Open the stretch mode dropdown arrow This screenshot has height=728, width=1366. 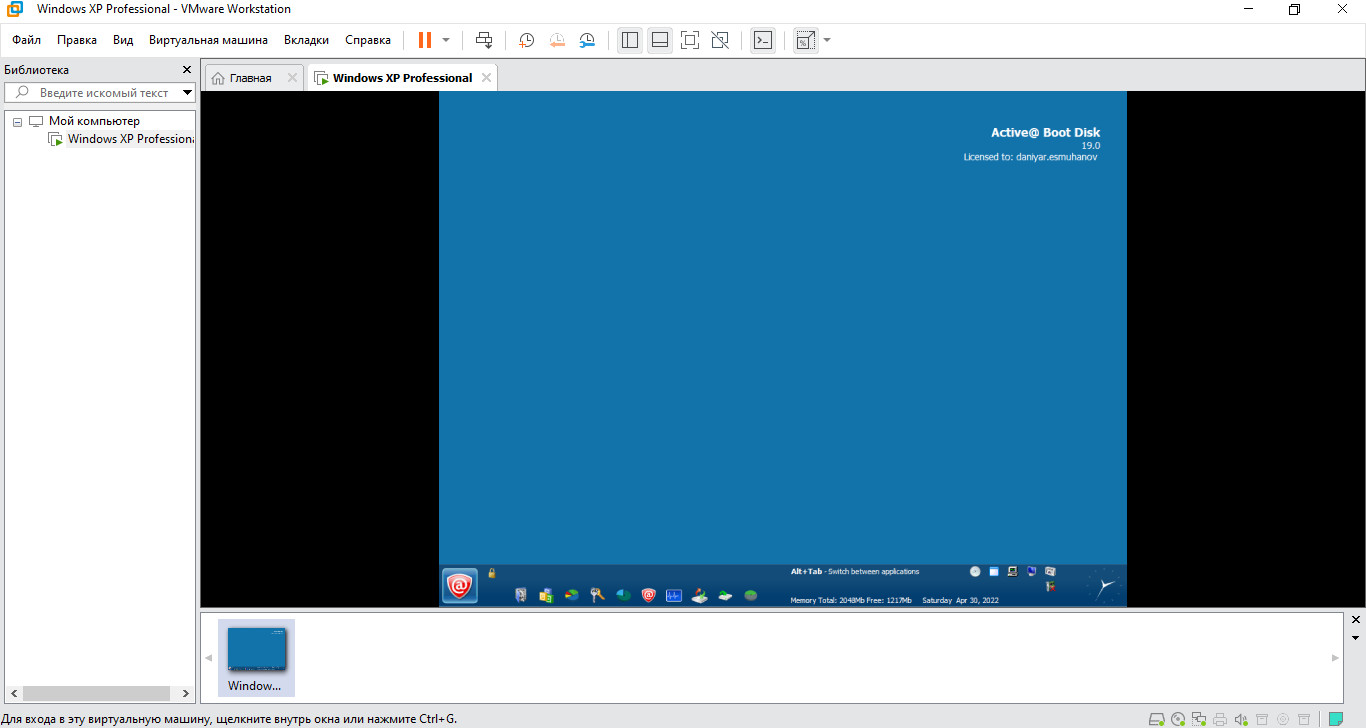(x=826, y=40)
